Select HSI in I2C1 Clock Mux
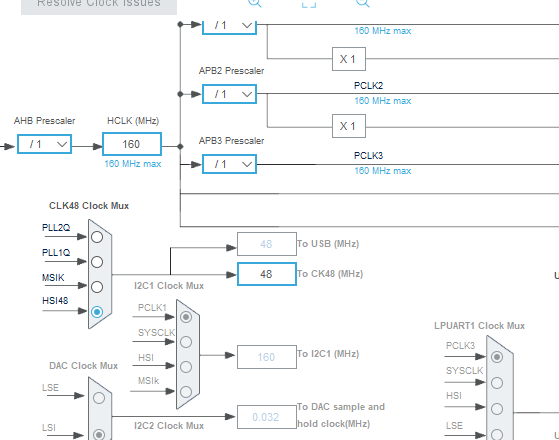 click(x=186, y=367)
